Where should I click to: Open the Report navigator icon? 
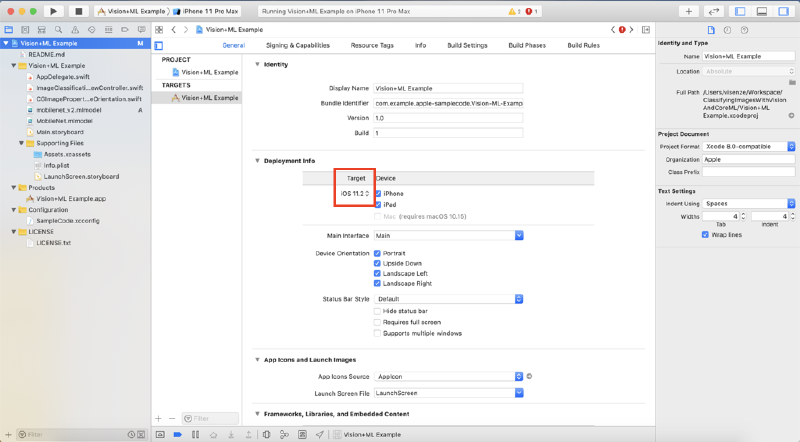point(141,30)
